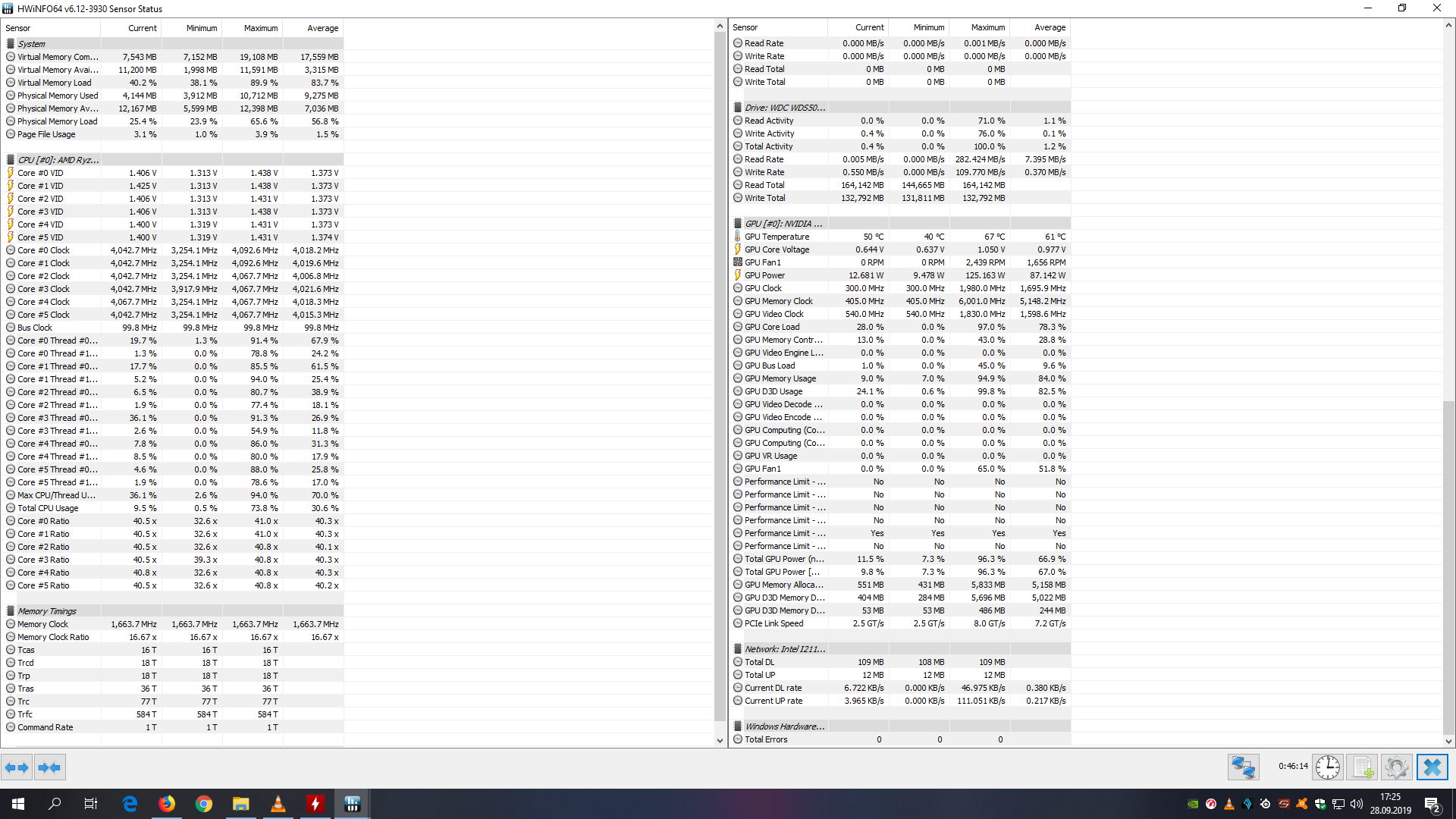Select the GPU Temperature sensor row
1456x819 pixels.
click(x=777, y=237)
